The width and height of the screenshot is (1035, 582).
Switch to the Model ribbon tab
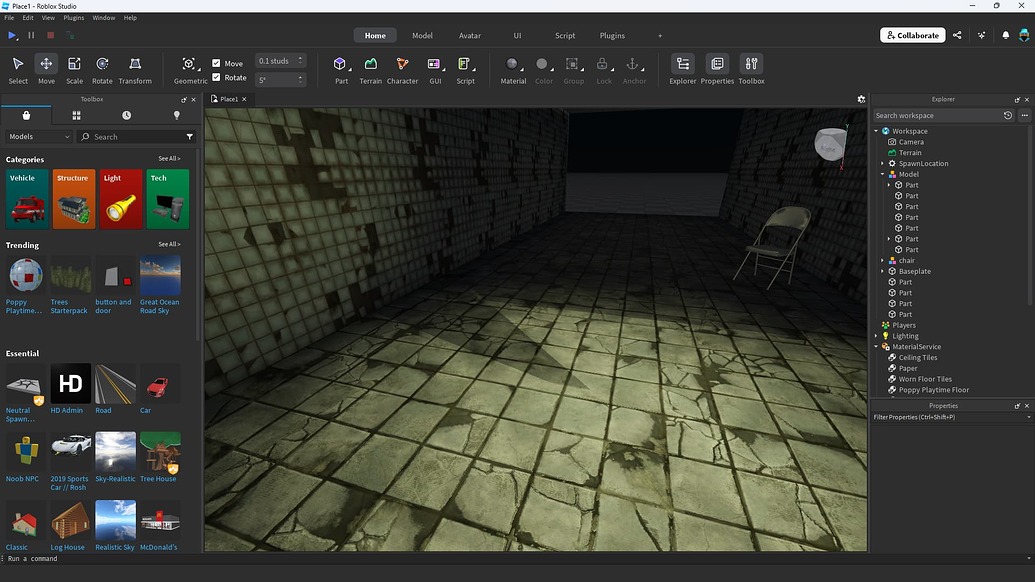[x=422, y=36]
